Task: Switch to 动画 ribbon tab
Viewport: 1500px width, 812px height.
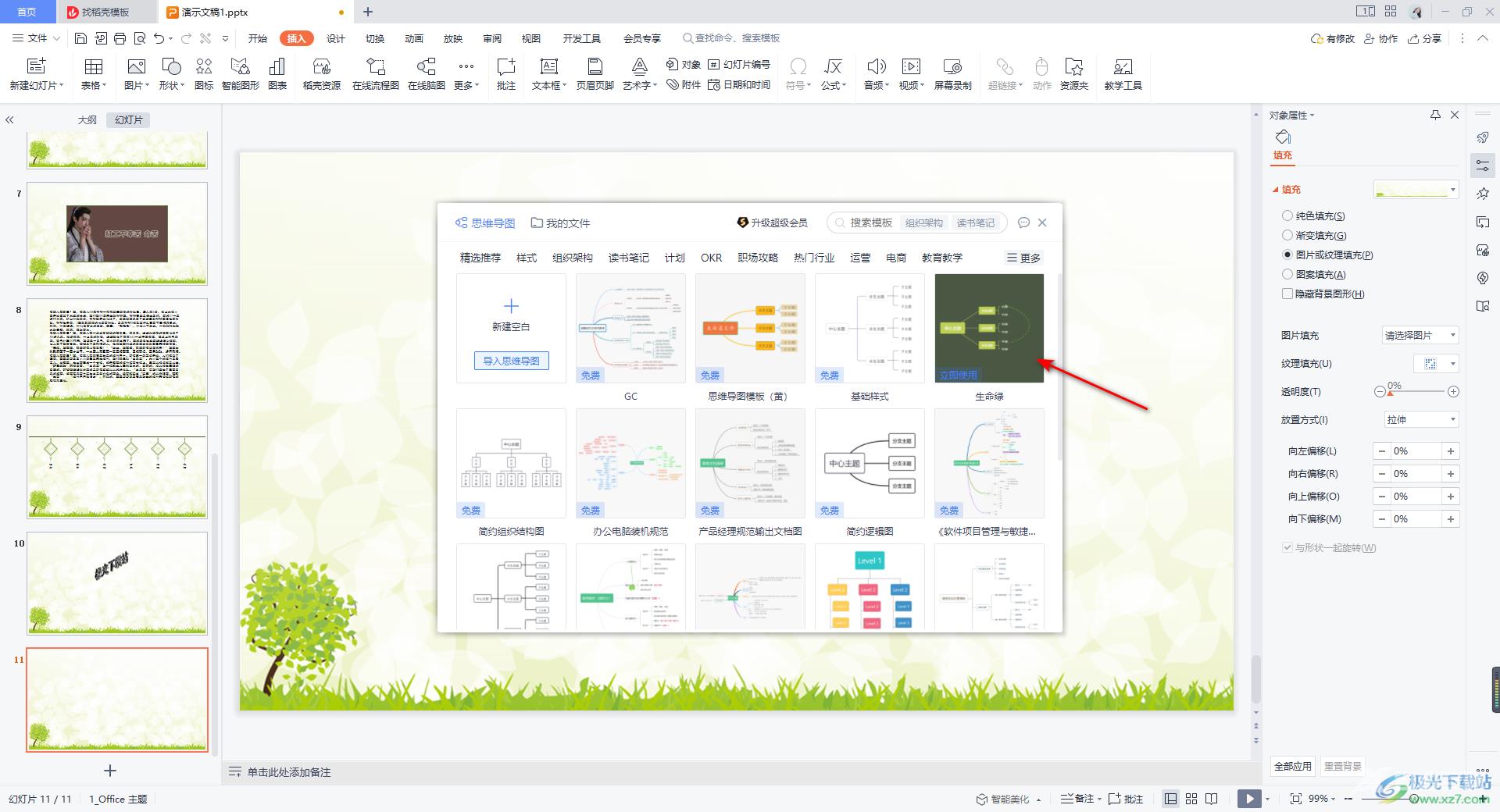Action: (x=414, y=38)
